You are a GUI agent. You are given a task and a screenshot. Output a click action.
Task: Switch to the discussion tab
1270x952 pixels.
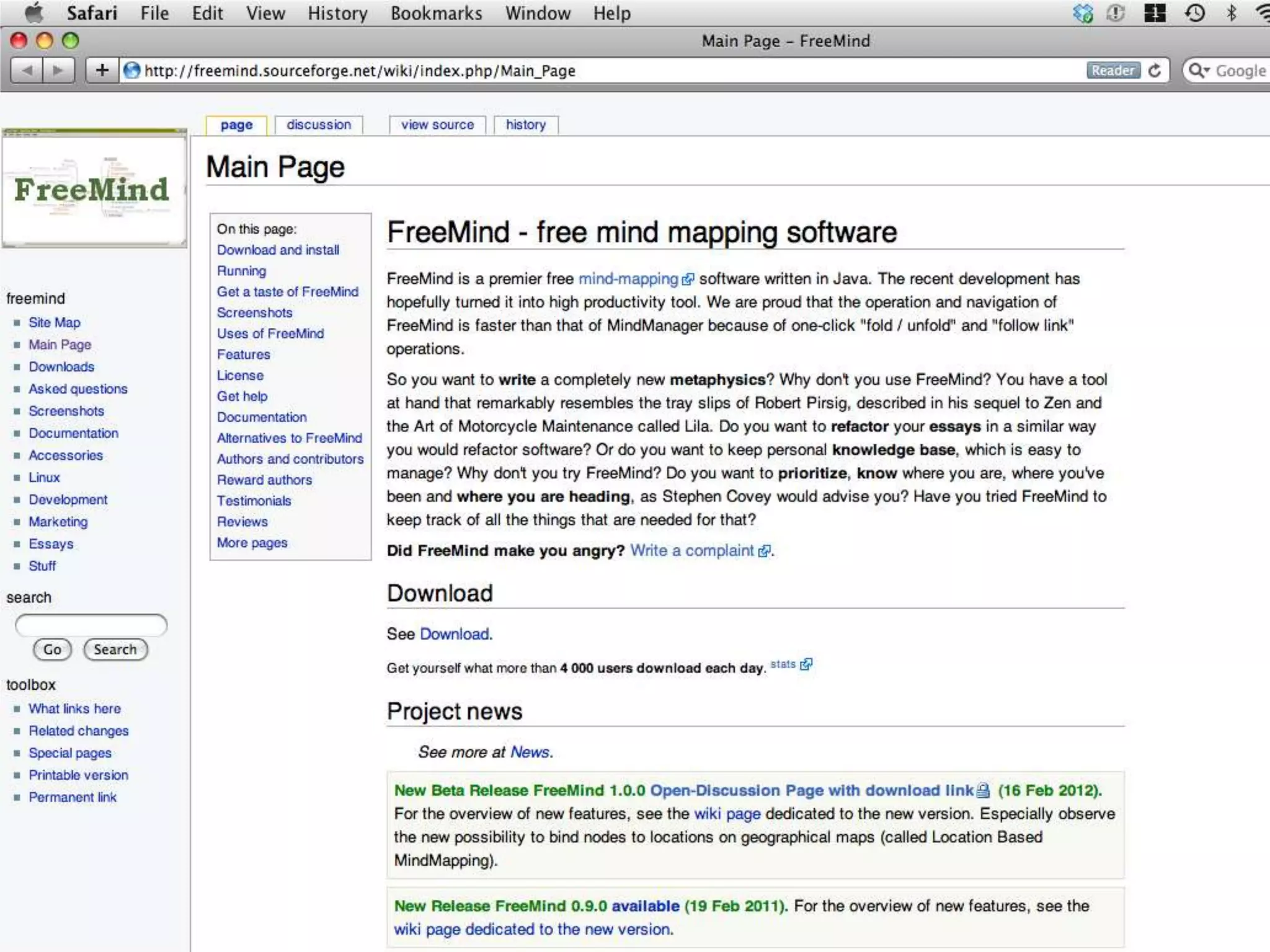[319, 125]
